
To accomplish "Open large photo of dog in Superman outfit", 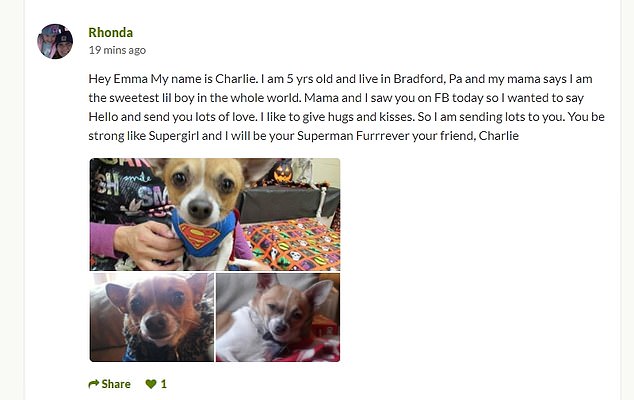I will 215,214.
